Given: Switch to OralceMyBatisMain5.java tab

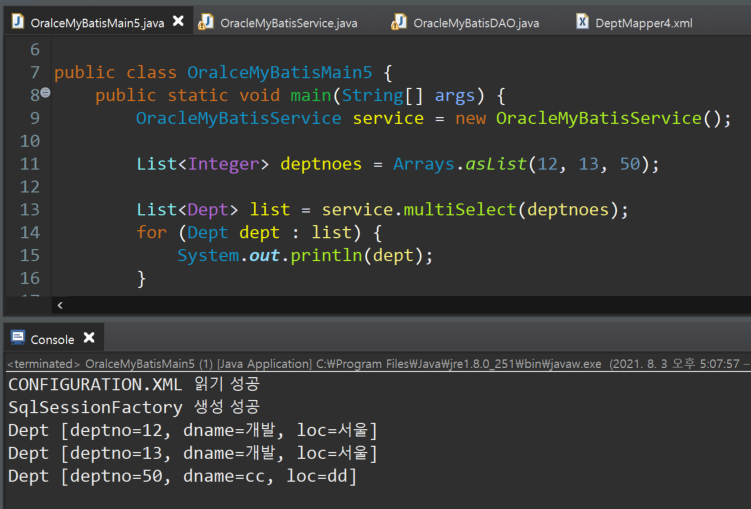Looking at the screenshot, I should pos(97,23).
